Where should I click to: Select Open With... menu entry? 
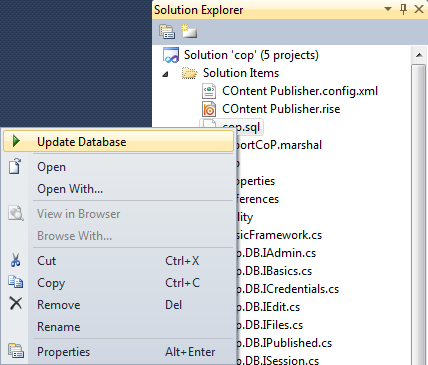pyautogui.click(x=118, y=189)
